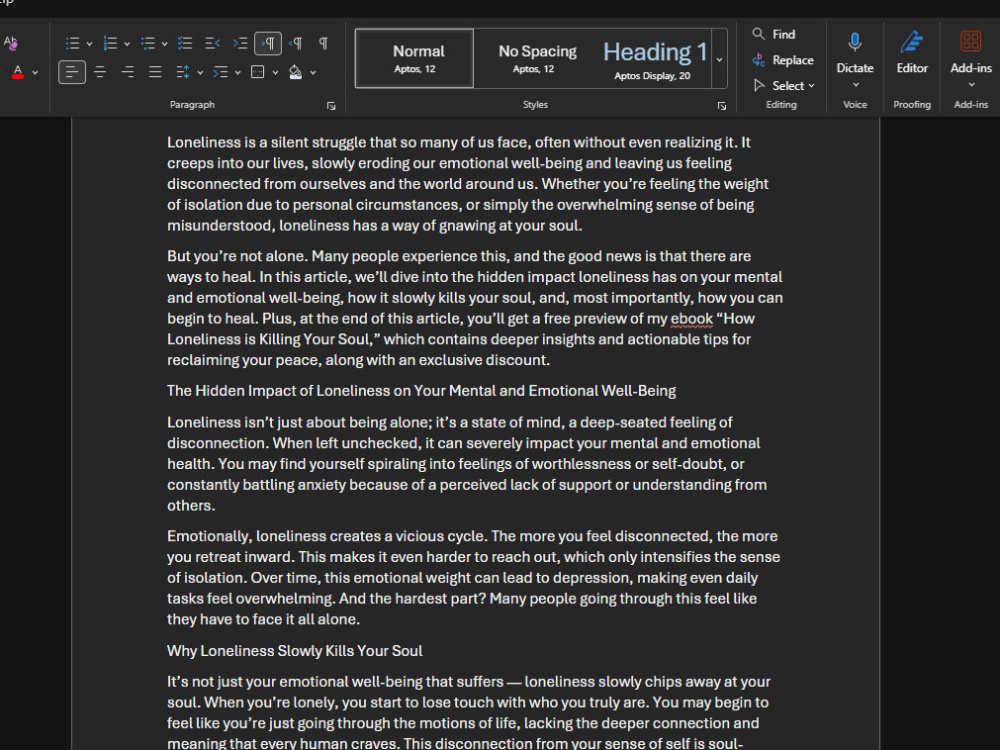Toggle right-to-left text direction
The width and height of the screenshot is (1000, 750).
click(296, 43)
